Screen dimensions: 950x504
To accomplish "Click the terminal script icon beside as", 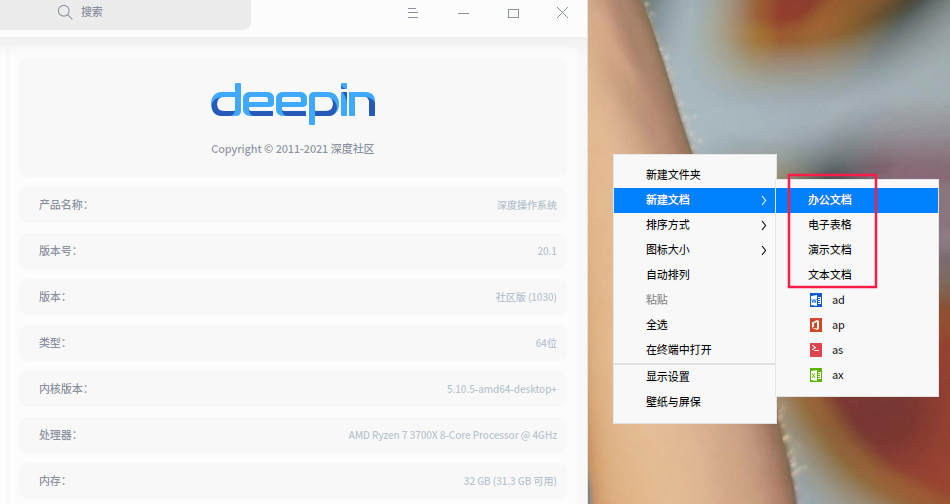I will 816,350.
